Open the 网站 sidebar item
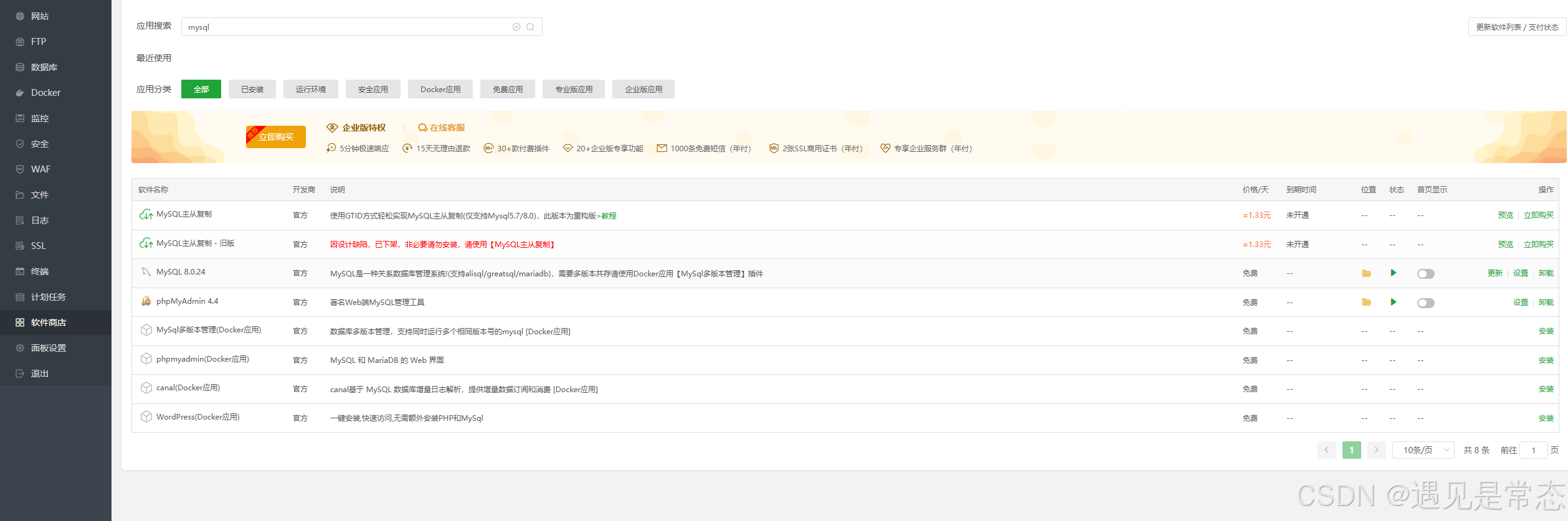Image resolution: width=1568 pixels, height=521 pixels. 40,16
